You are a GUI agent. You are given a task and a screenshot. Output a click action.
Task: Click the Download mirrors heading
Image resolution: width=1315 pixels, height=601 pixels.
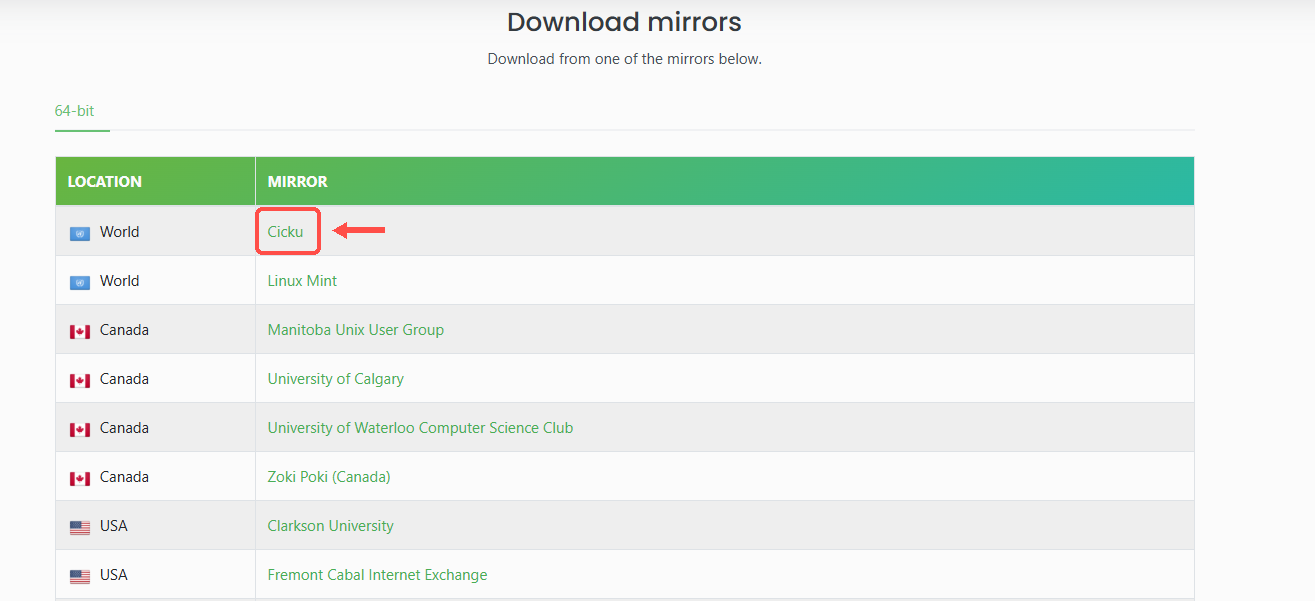pyautogui.click(x=624, y=22)
